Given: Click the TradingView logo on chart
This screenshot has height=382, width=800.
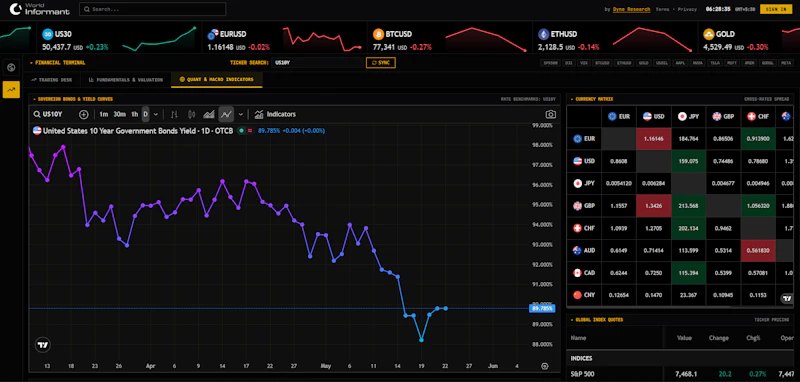Looking at the screenshot, I should [x=43, y=345].
